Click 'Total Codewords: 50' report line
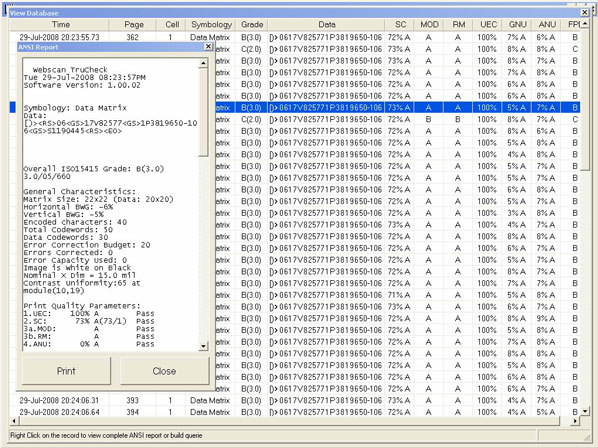 point(68,230)
